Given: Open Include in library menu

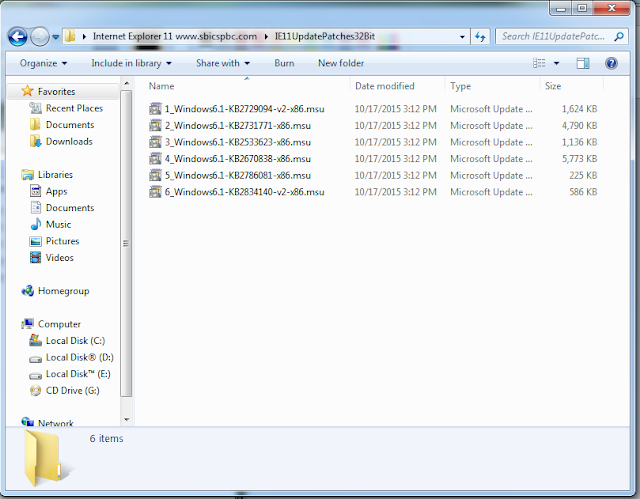Looking at the screenshot, I should (131, 63).
